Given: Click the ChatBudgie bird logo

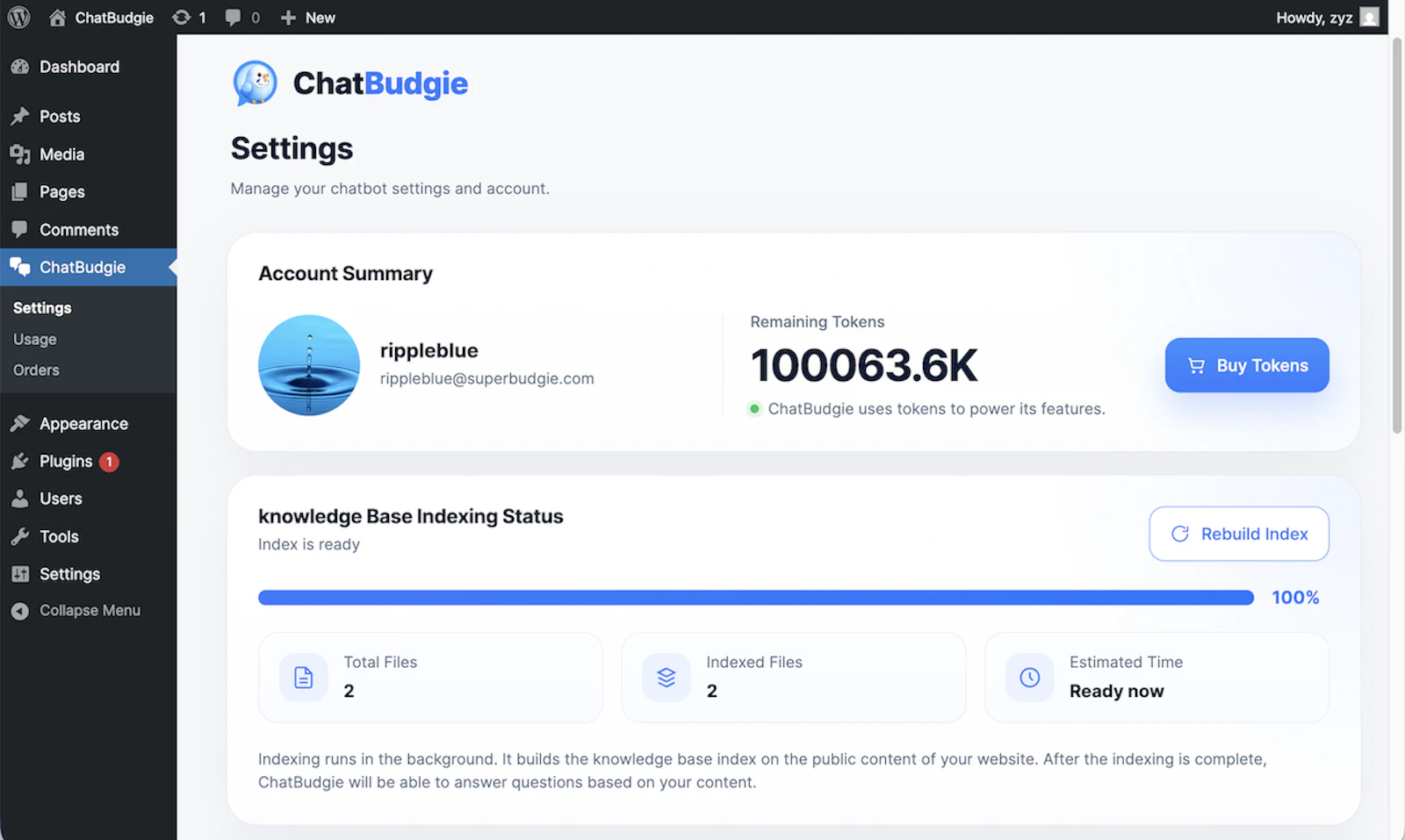Looking at the screenshot, I should tap(255, 83).
